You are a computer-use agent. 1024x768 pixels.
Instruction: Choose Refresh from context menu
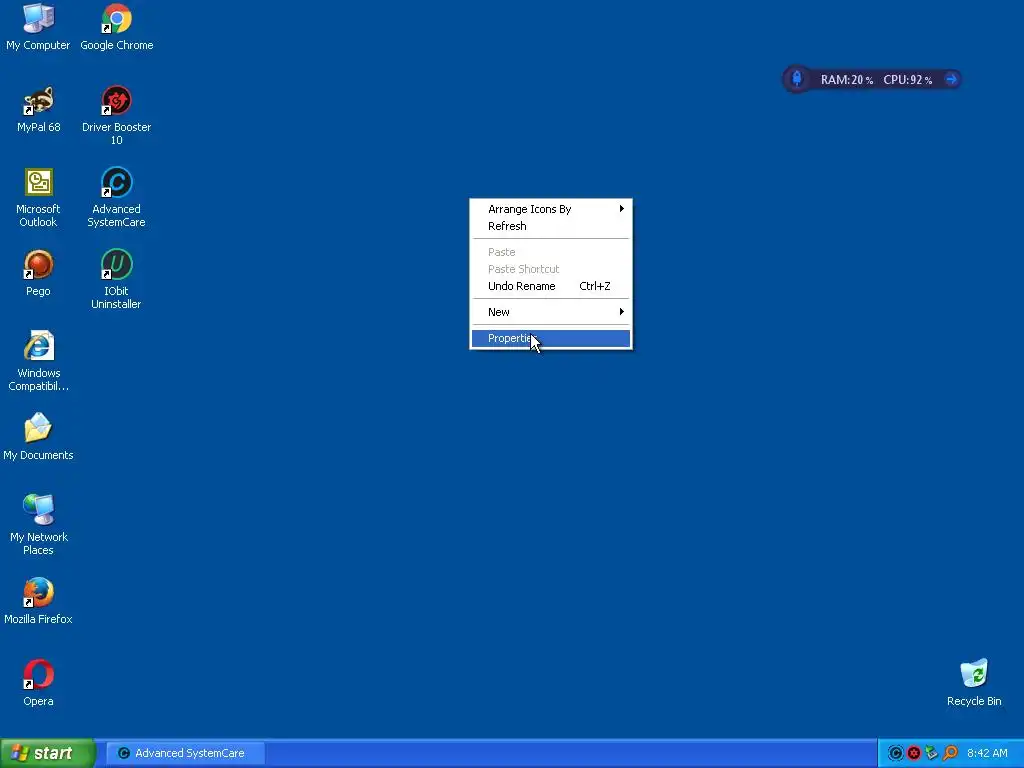(x=551, y=226)
